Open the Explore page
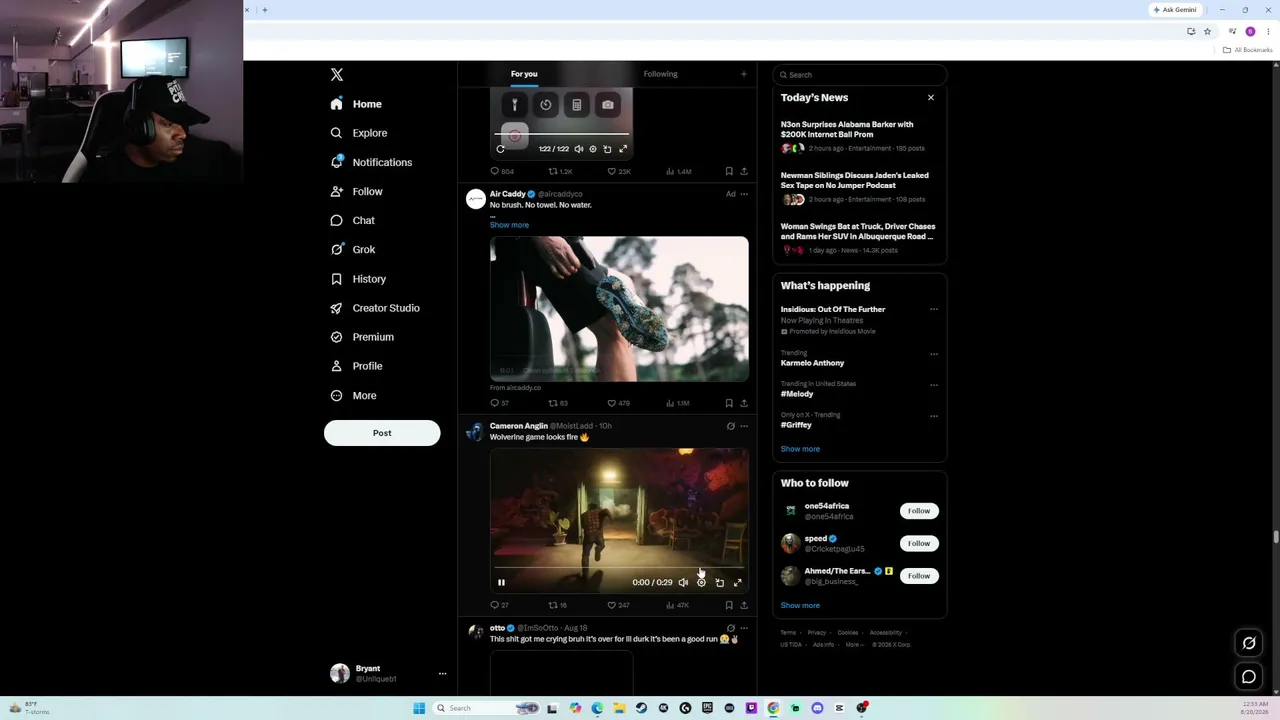 click(358, 133)
